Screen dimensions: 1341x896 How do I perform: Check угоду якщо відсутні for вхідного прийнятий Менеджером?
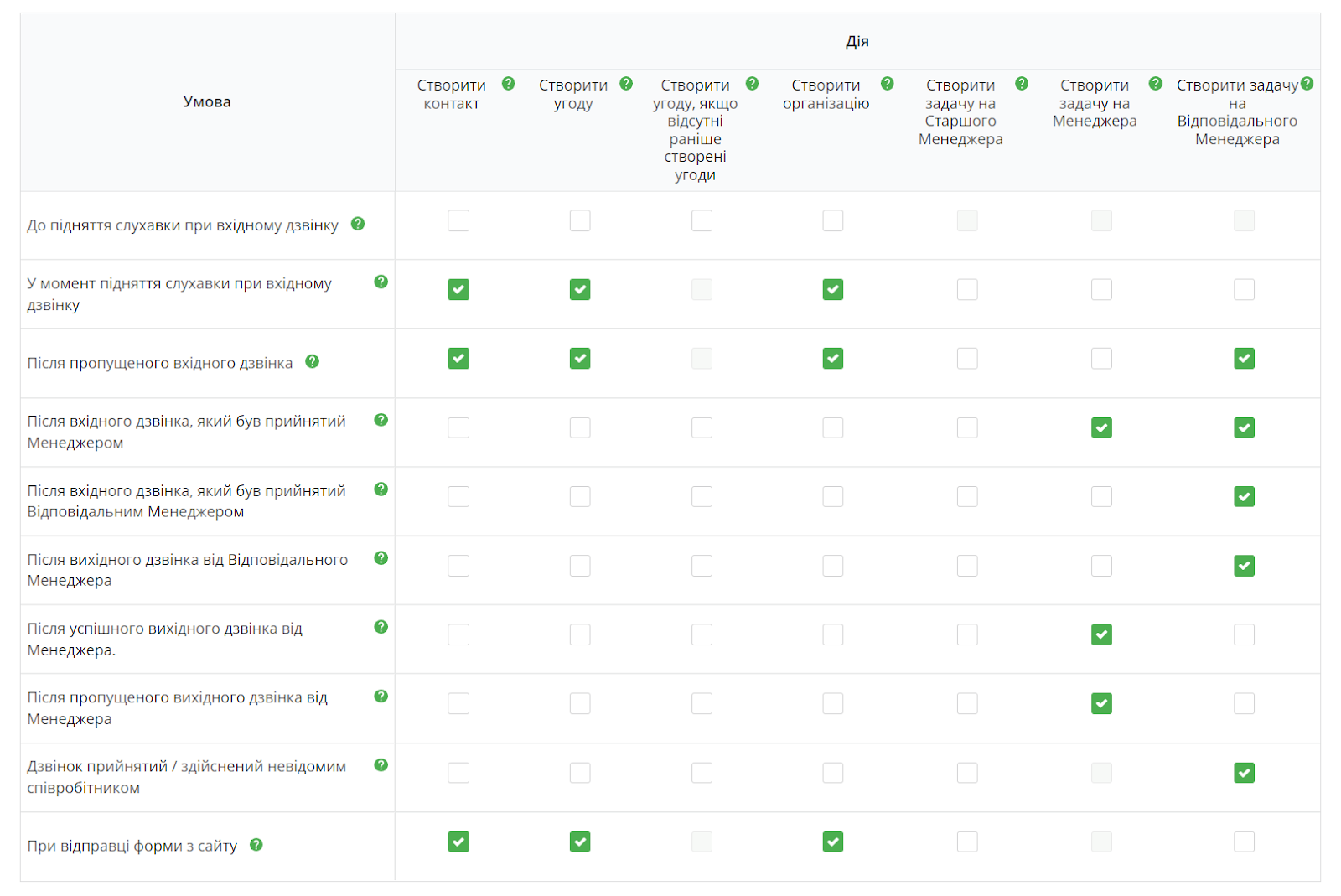coord(702,427)
